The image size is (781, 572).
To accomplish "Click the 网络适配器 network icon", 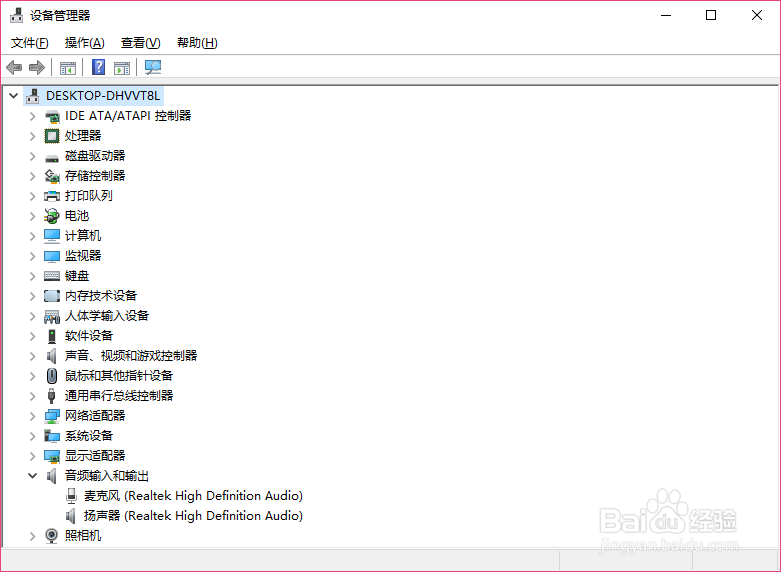I will pos(52,416).
